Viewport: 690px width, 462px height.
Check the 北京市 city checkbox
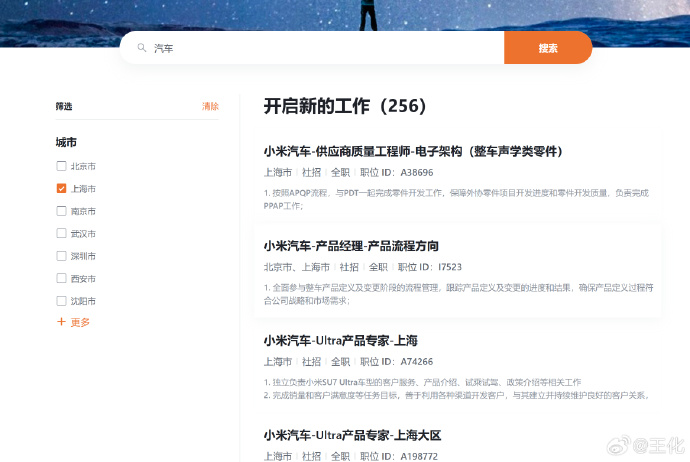[x=62, y=166]
